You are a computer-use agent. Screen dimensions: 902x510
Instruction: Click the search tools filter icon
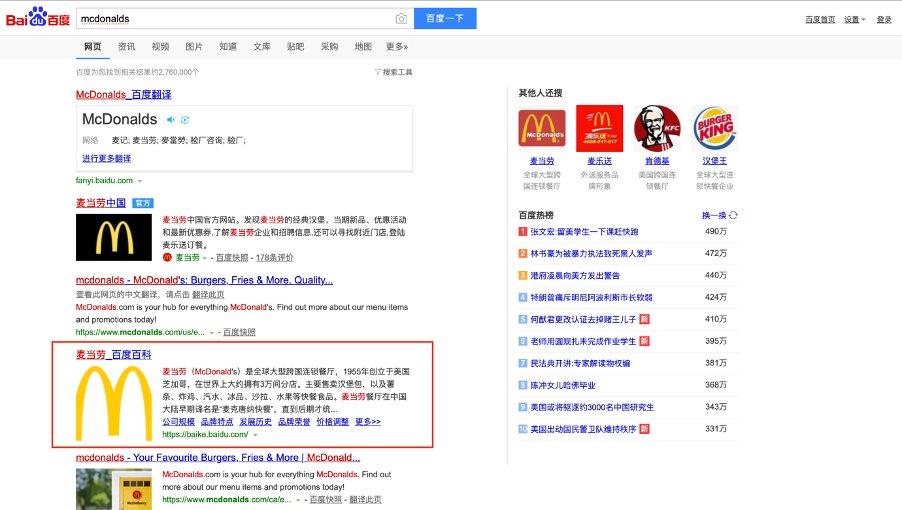point(377,72)
